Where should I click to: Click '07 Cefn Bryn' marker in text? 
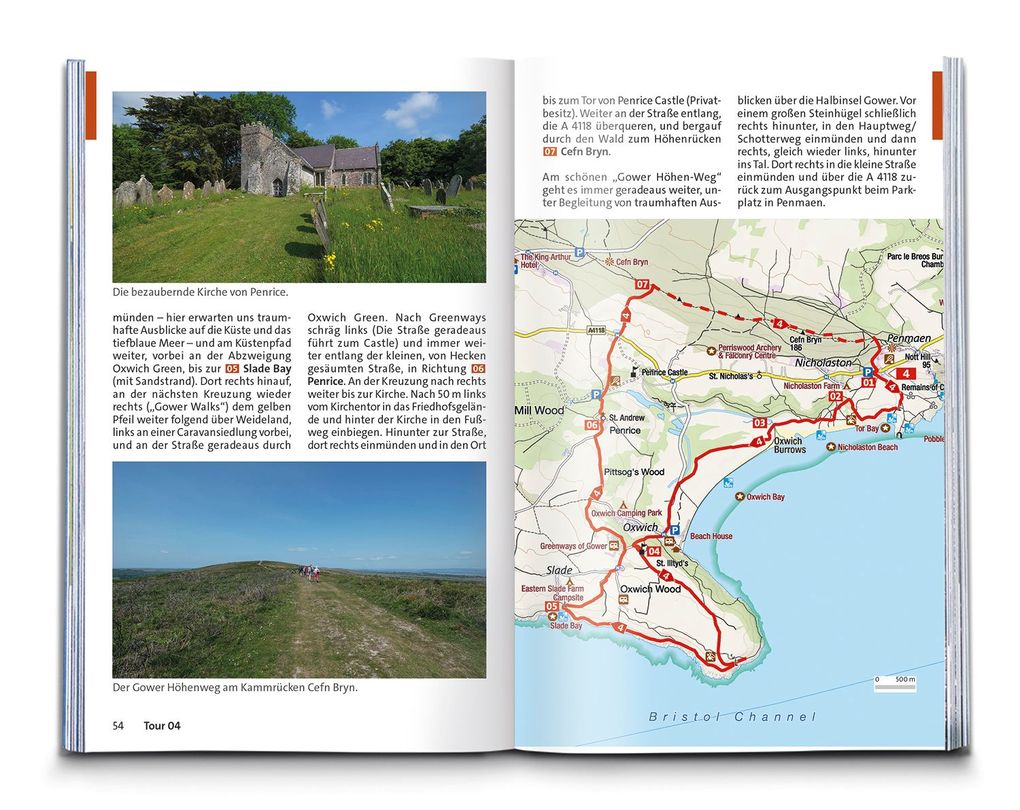[576, 152]
